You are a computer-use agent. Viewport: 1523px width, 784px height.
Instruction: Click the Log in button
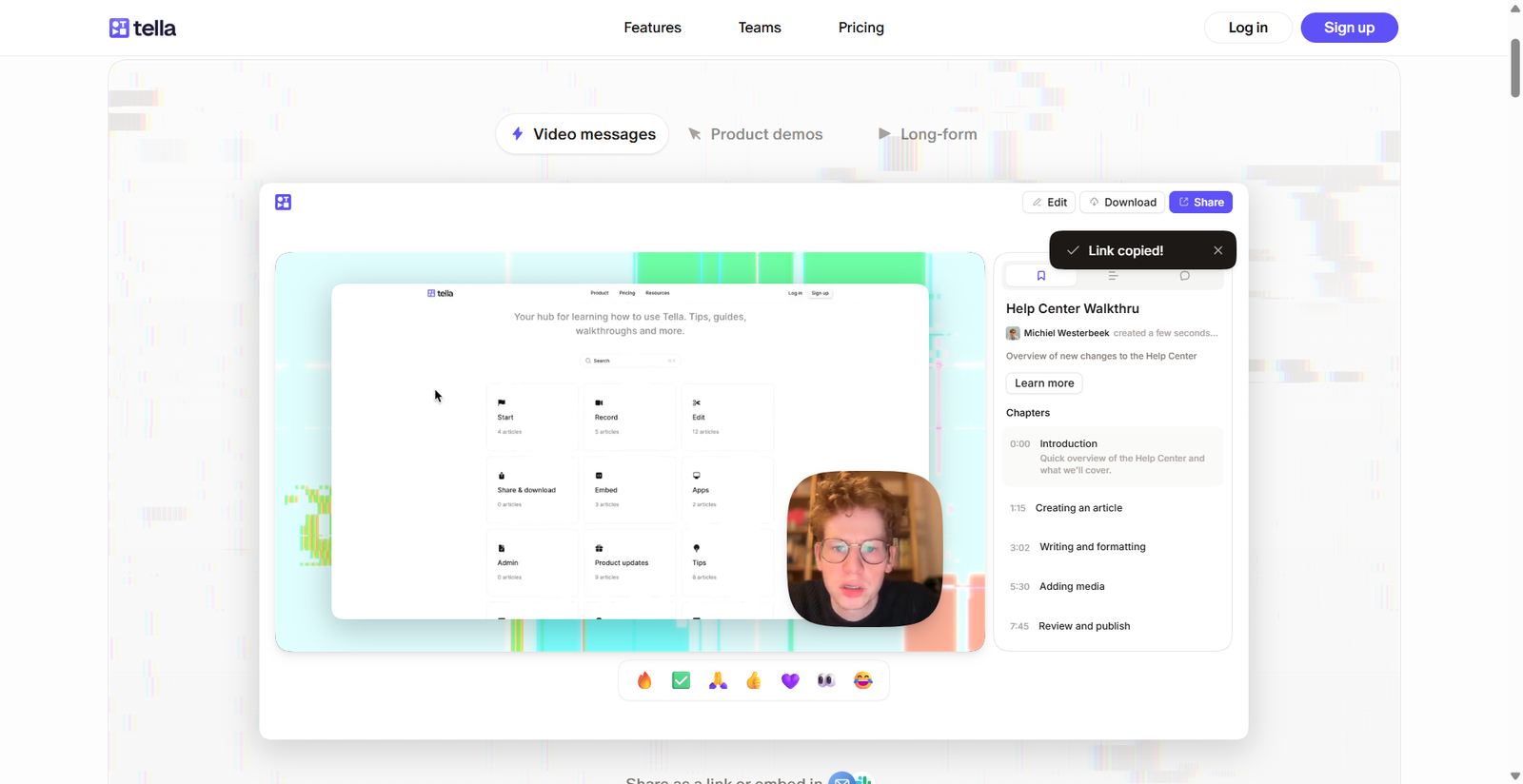(x=1248, y=28)
